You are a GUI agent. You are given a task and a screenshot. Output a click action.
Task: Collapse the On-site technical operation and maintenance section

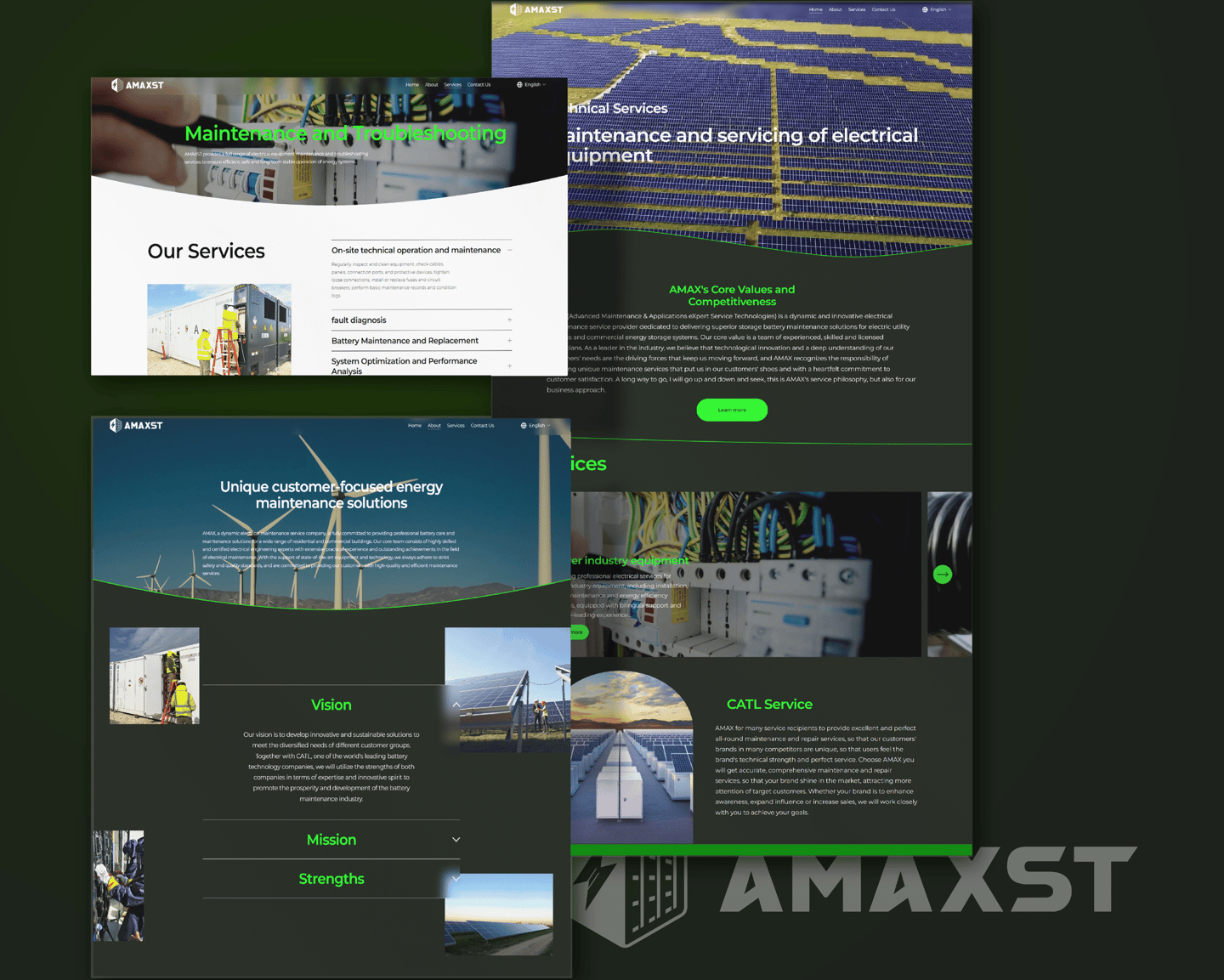click(509, 250)
